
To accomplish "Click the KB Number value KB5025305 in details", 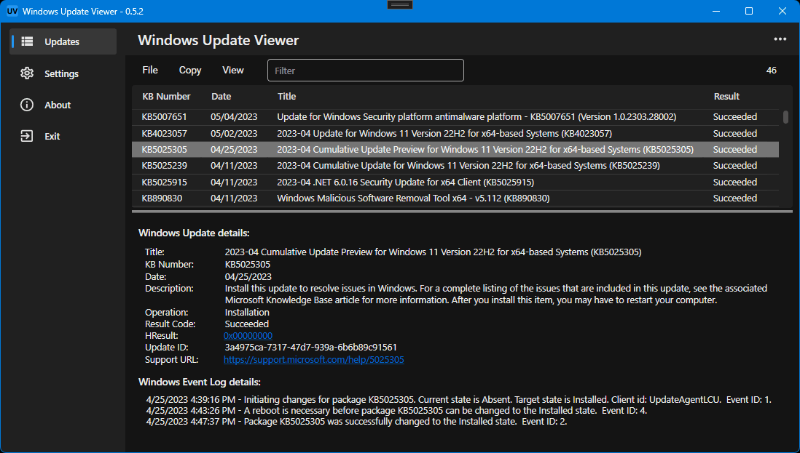I will (247, 264).
